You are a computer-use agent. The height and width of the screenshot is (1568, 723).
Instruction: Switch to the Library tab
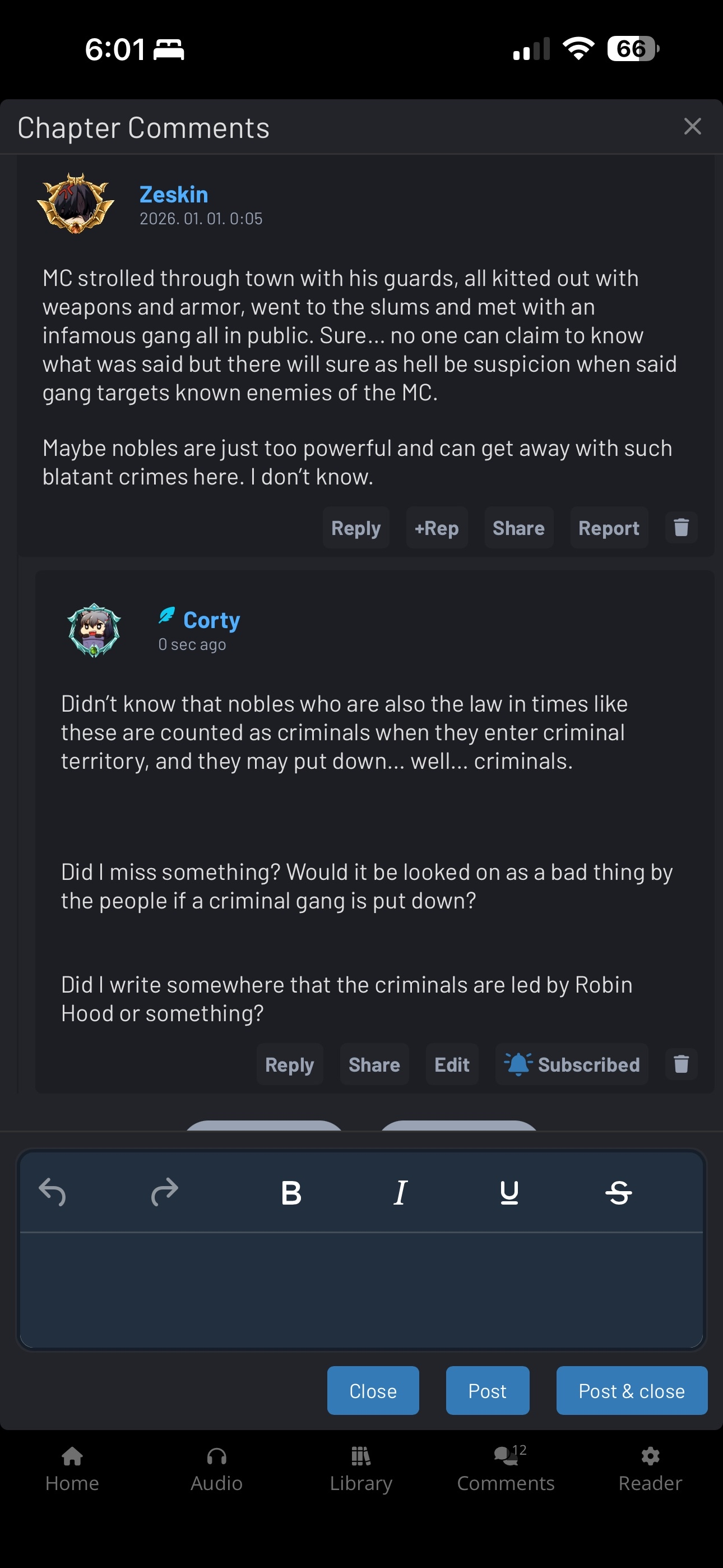[361, 1469]
